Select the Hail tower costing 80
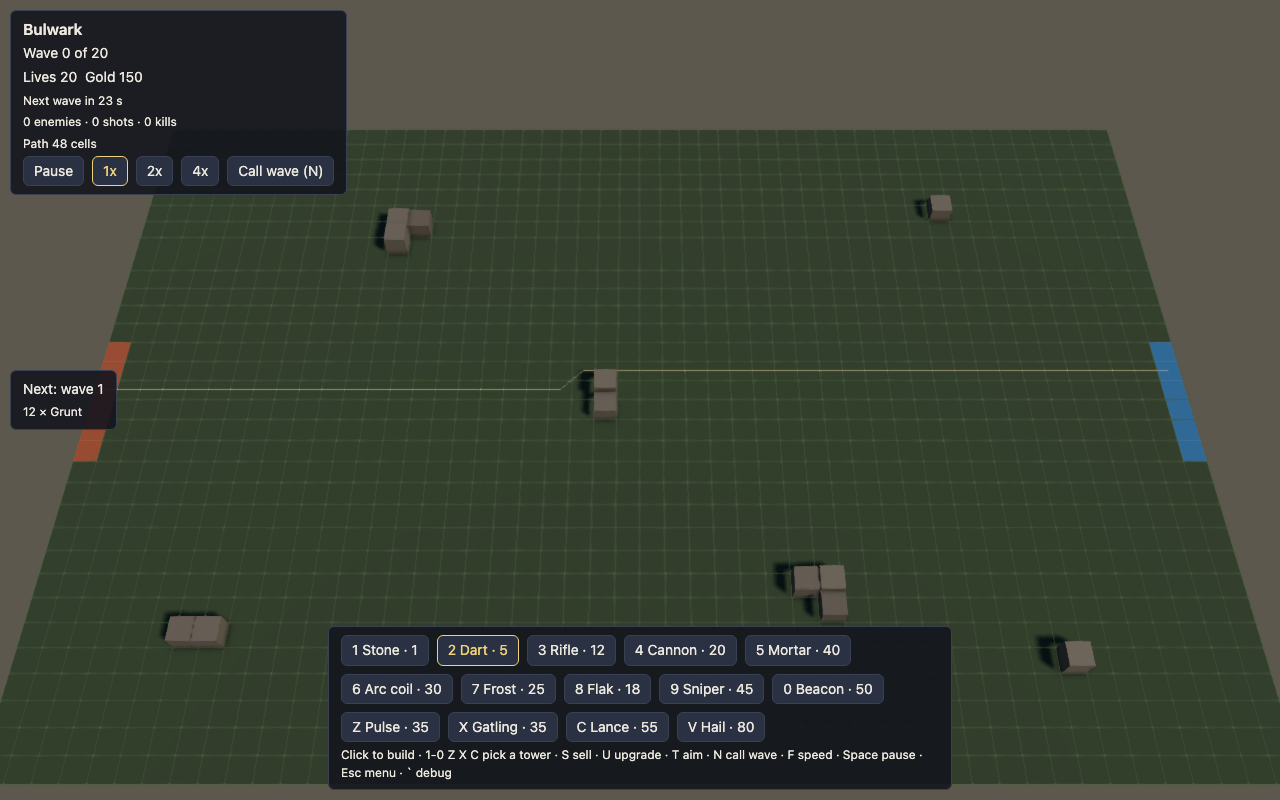Viewport: 1280px width, 800px height. 721,727
